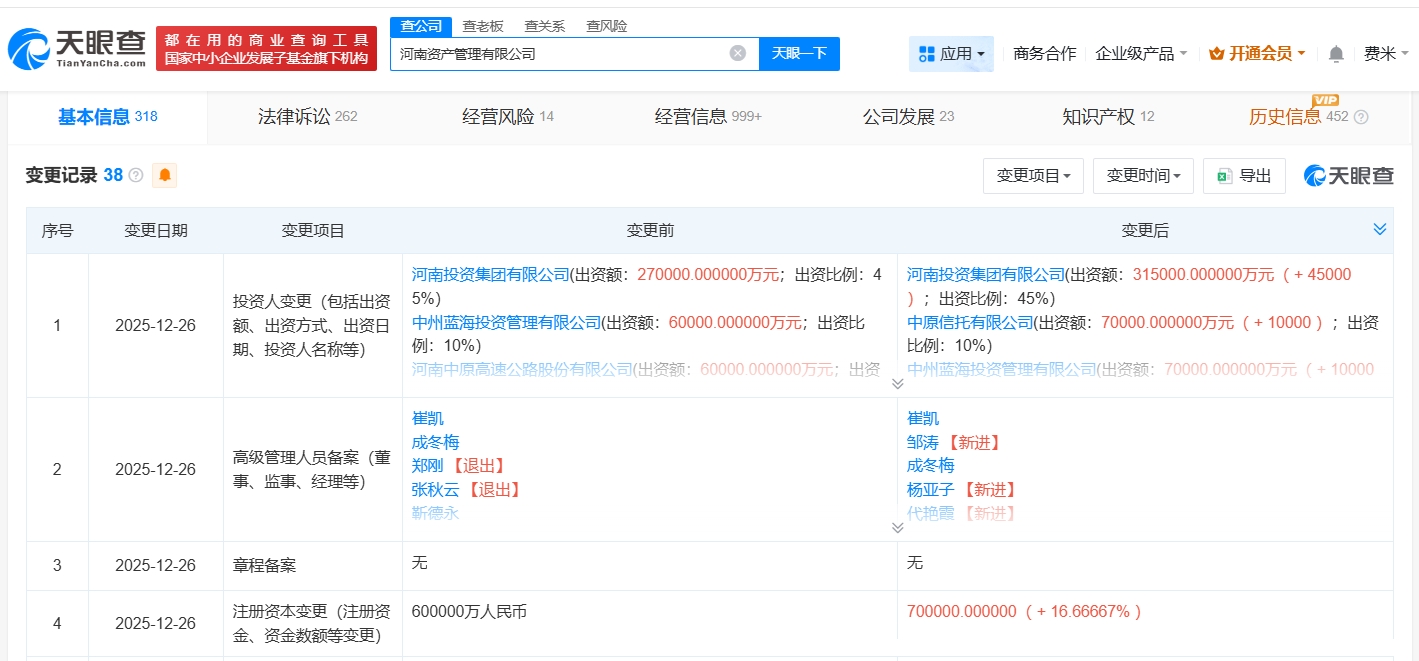
Task: Click help icon next to 变更记录 38
Action: click(136, 176)
